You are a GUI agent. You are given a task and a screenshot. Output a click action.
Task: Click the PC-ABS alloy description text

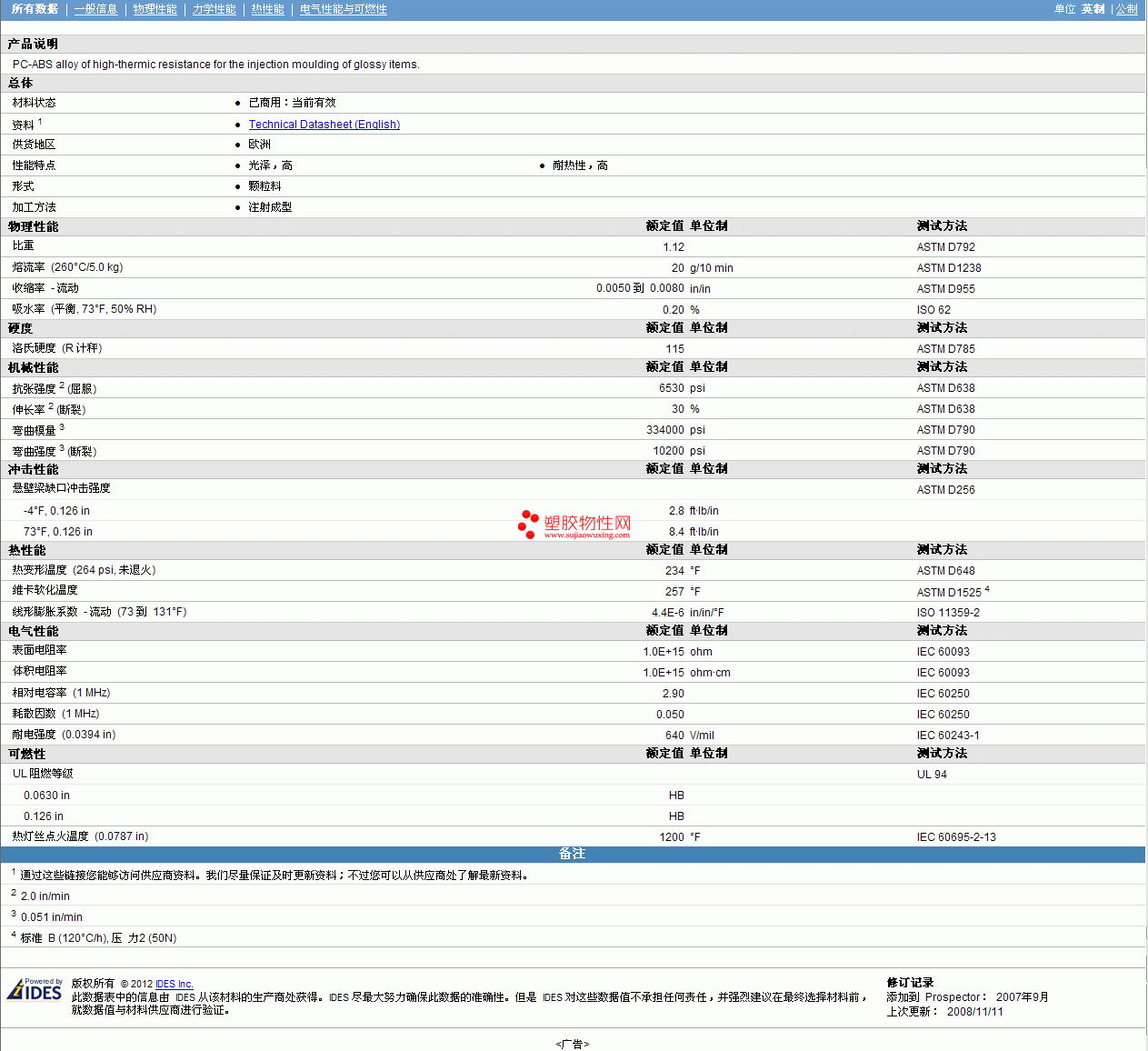[x=216, y=65]
